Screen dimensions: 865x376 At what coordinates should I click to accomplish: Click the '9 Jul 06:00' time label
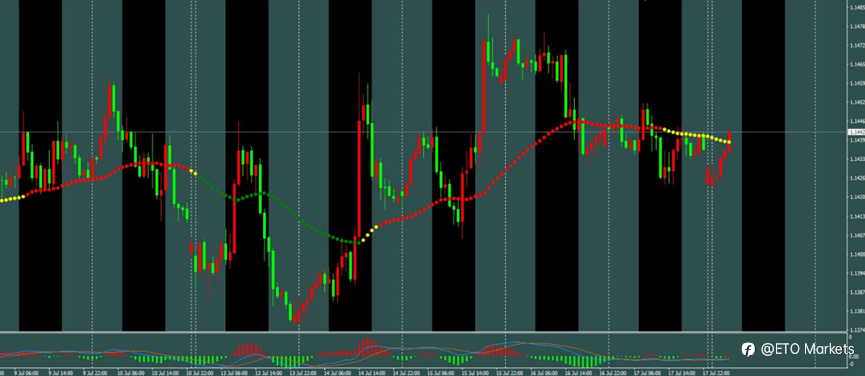(26, 373)
